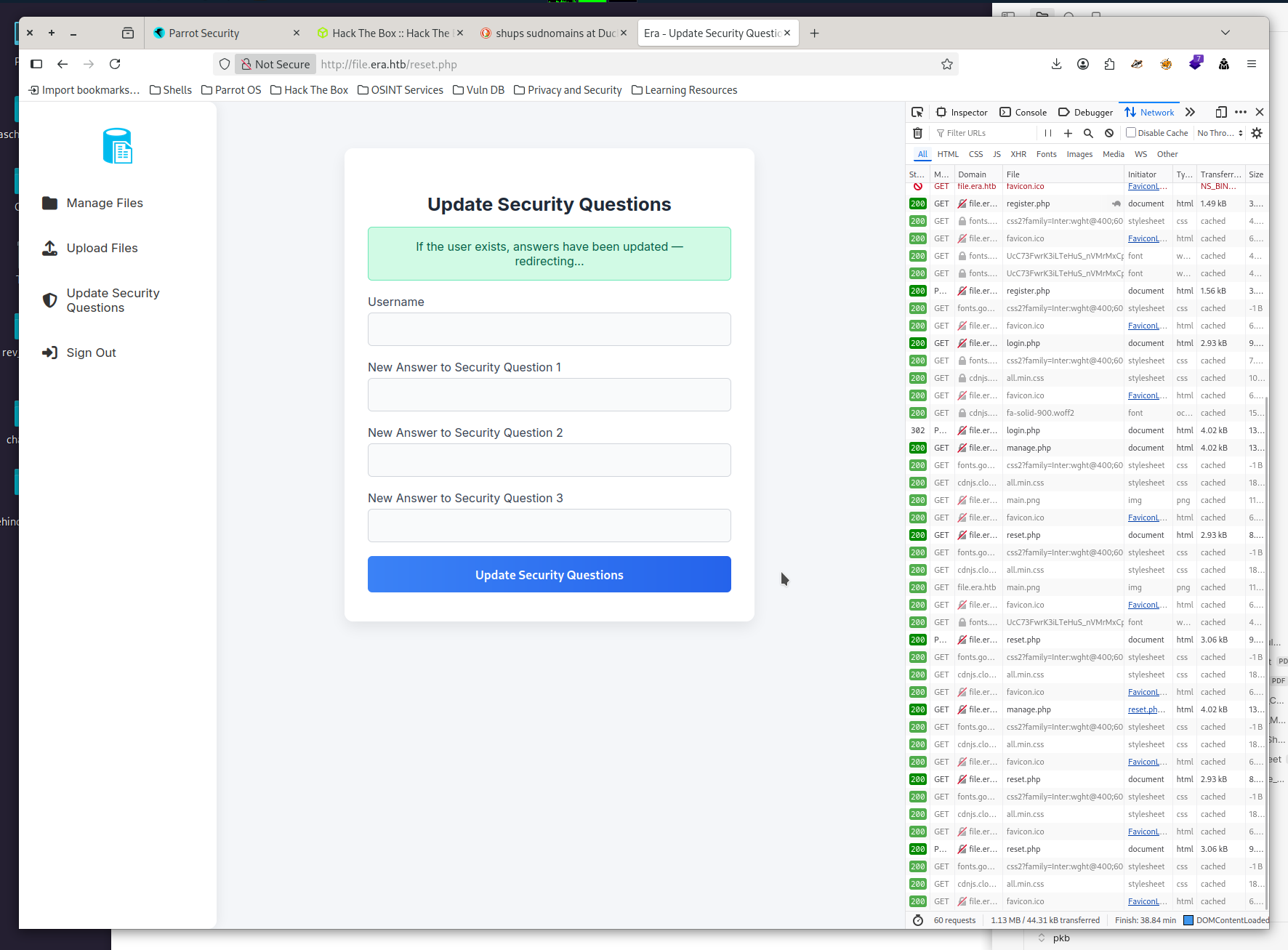This screenshot has height=950, width=1288.
Task: Click inside the Username field
Action: pyautogui.click(x=549, y=329)
